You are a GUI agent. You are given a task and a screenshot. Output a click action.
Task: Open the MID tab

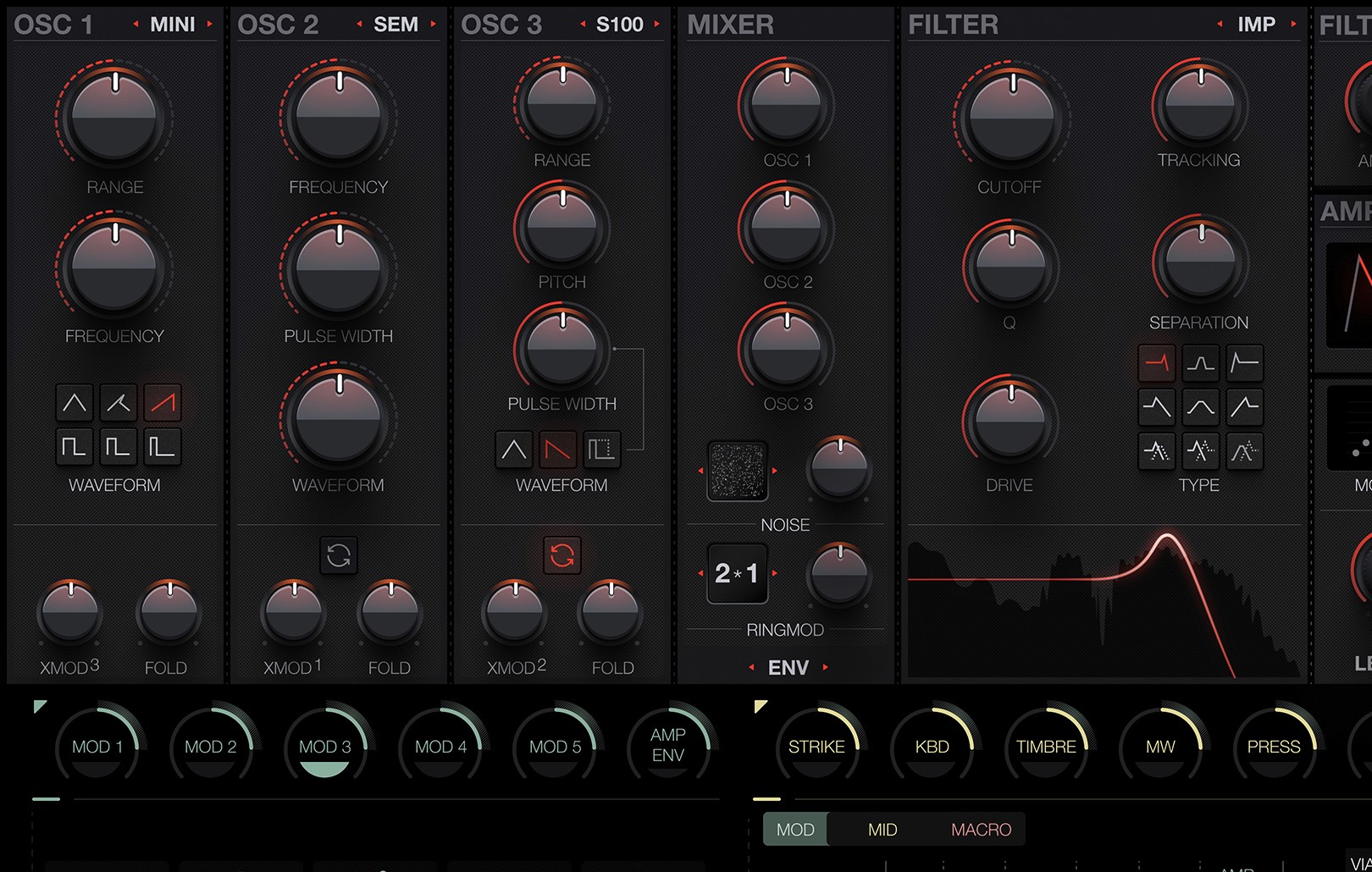pyautogui.click(x=884, y=830)
